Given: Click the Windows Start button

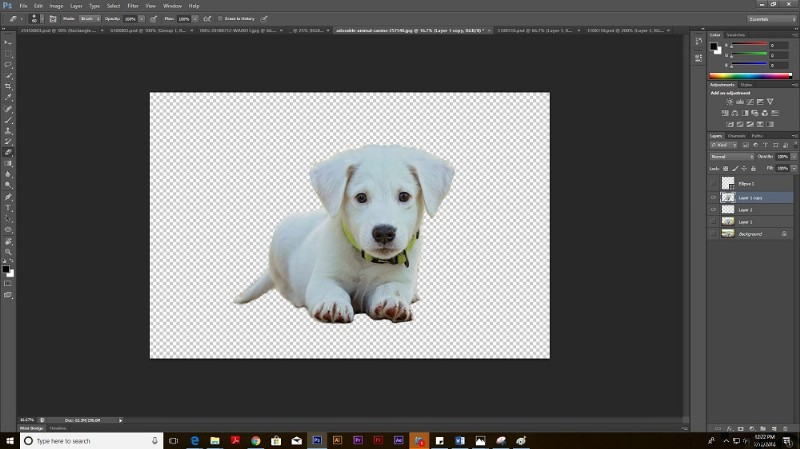Looking at the screenshot, I should [10, 441].
